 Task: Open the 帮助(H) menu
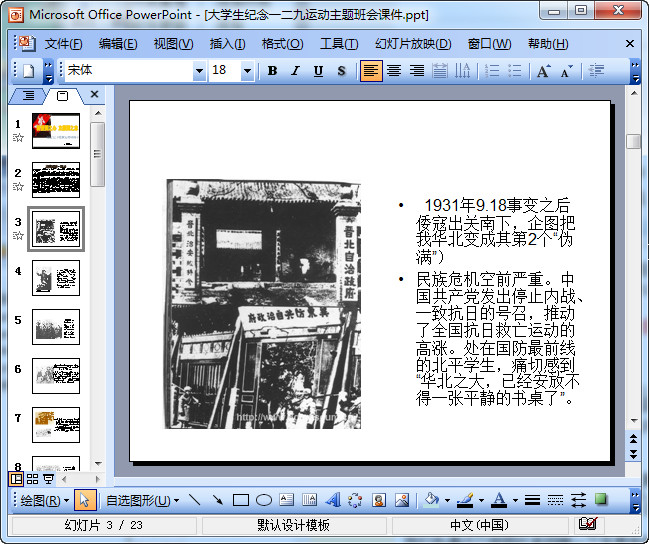548,43
